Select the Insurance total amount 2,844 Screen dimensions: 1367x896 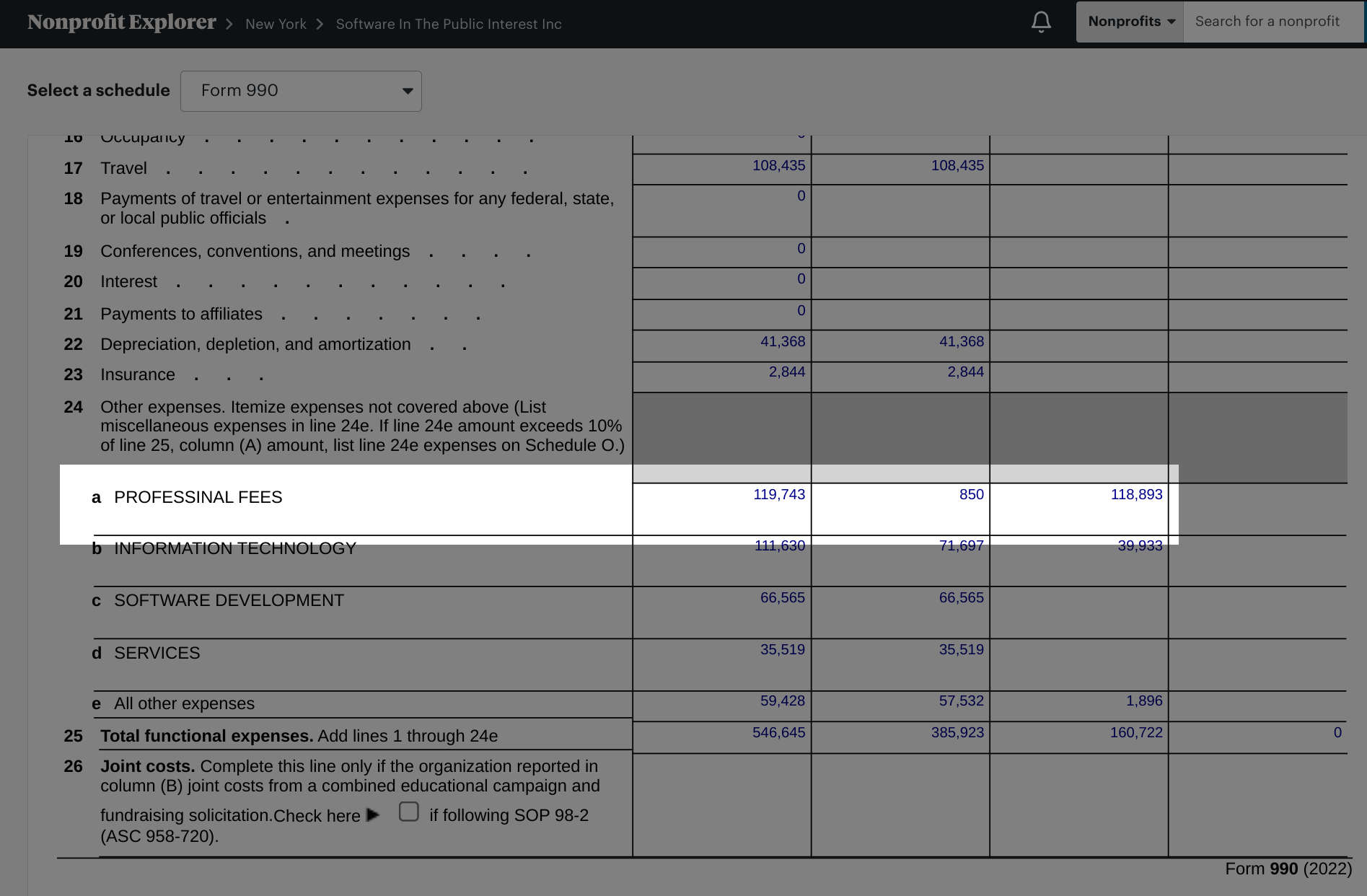[x=786, y=372]
